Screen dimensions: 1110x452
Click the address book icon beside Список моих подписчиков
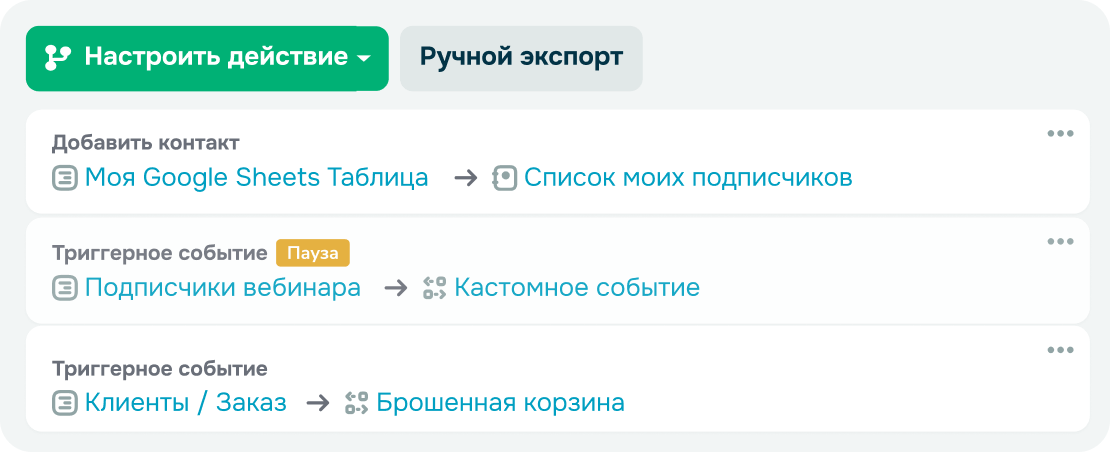click(505, 179)
